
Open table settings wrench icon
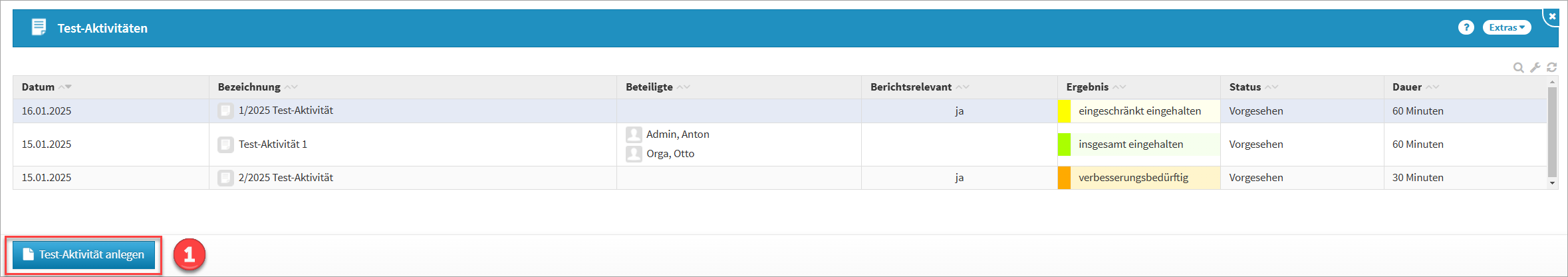pyautogui.click(x=1535, y=67)
